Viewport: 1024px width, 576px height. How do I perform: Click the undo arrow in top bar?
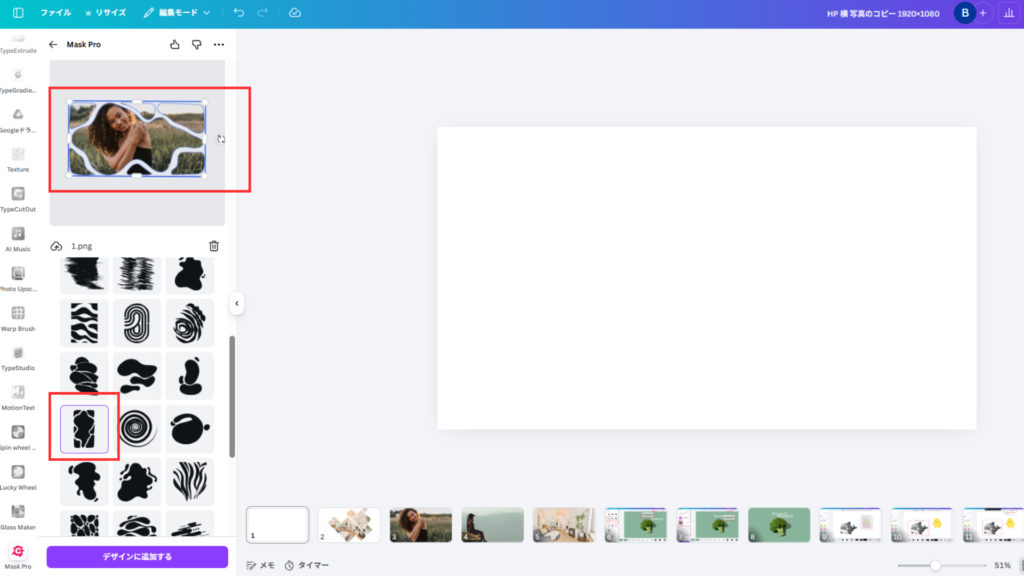click(238, 13)
